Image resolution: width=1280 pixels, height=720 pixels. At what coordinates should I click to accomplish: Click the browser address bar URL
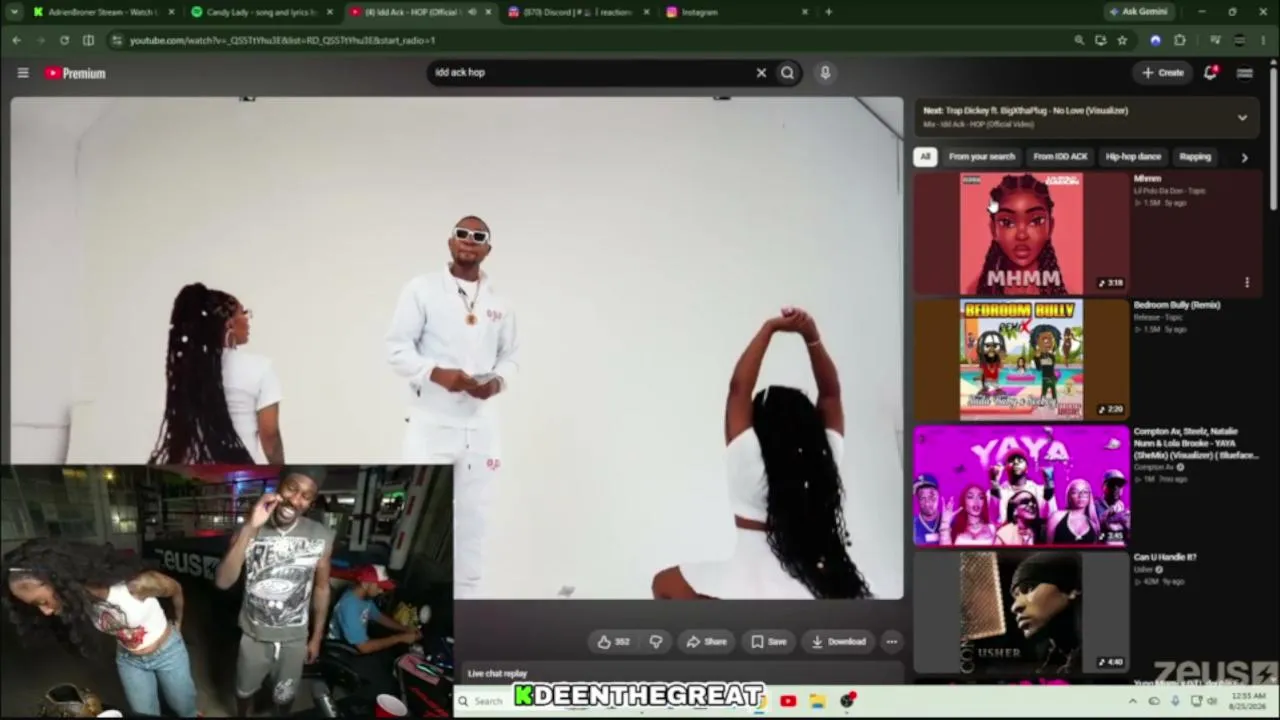pyautogui.click(x=283, y=40)
